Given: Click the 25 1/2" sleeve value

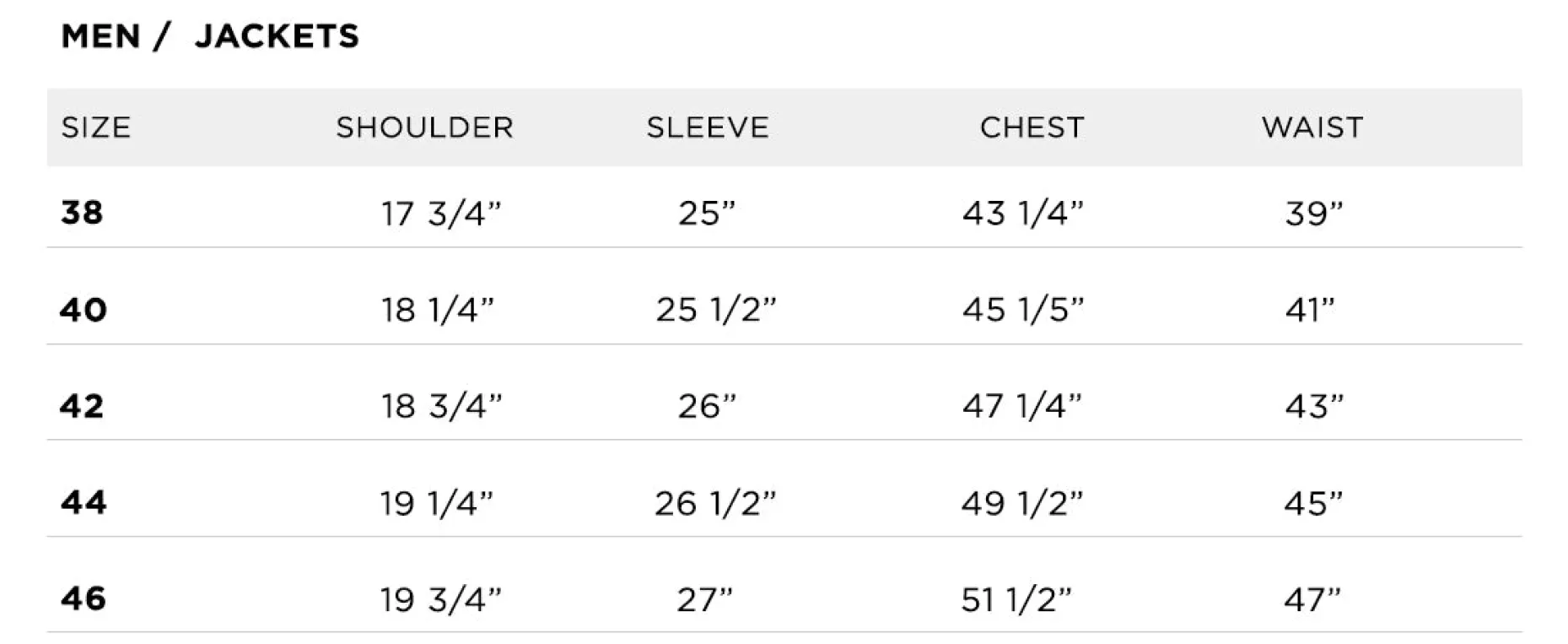Looking at the screenshot, I should click(715, 310).
